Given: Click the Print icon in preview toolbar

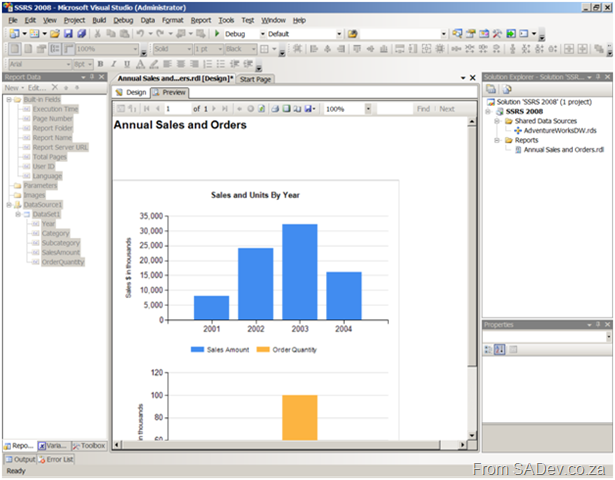Looking at the screenshot, I should point(275,109).
